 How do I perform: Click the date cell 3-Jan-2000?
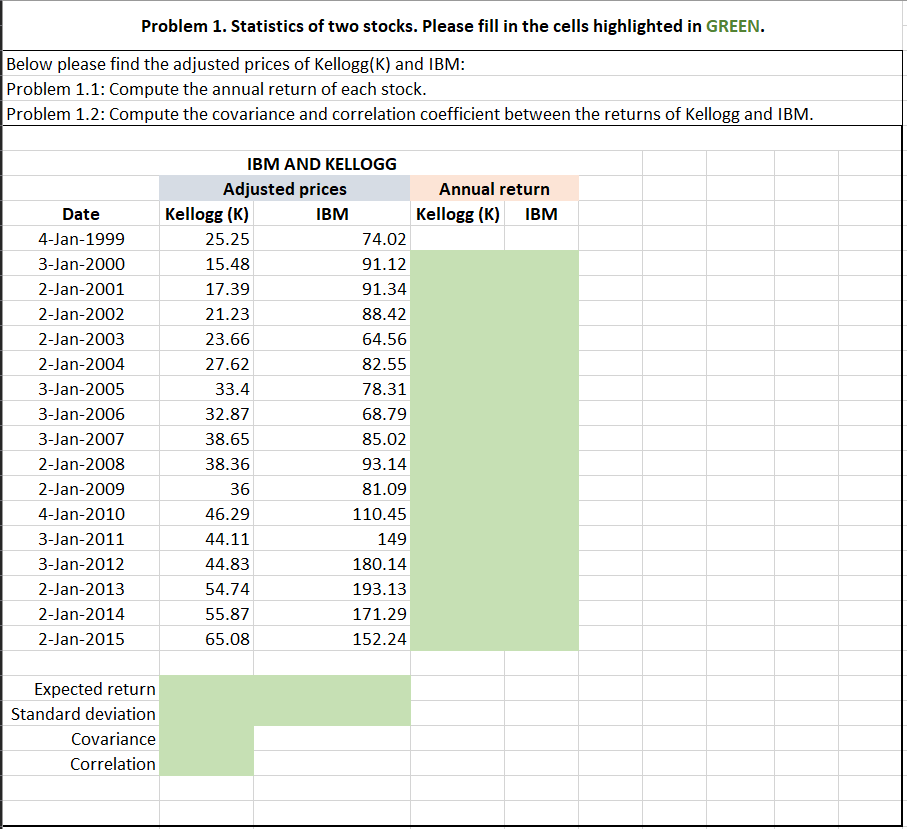coord(81,263)
